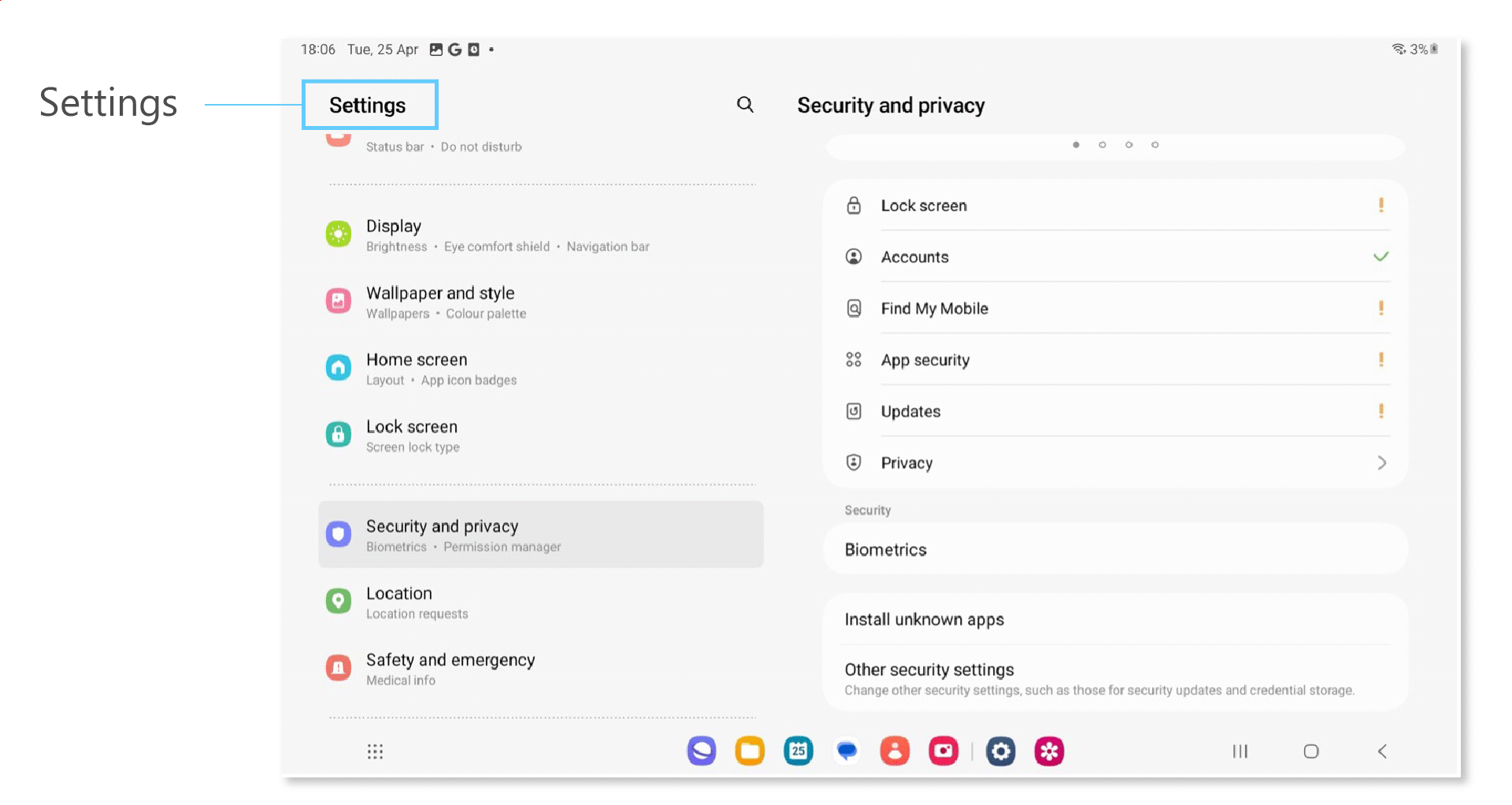Screen dimensions: 1512x805
Task: Tap 'Permission manager' subtitle text
Action: point(502,547)
